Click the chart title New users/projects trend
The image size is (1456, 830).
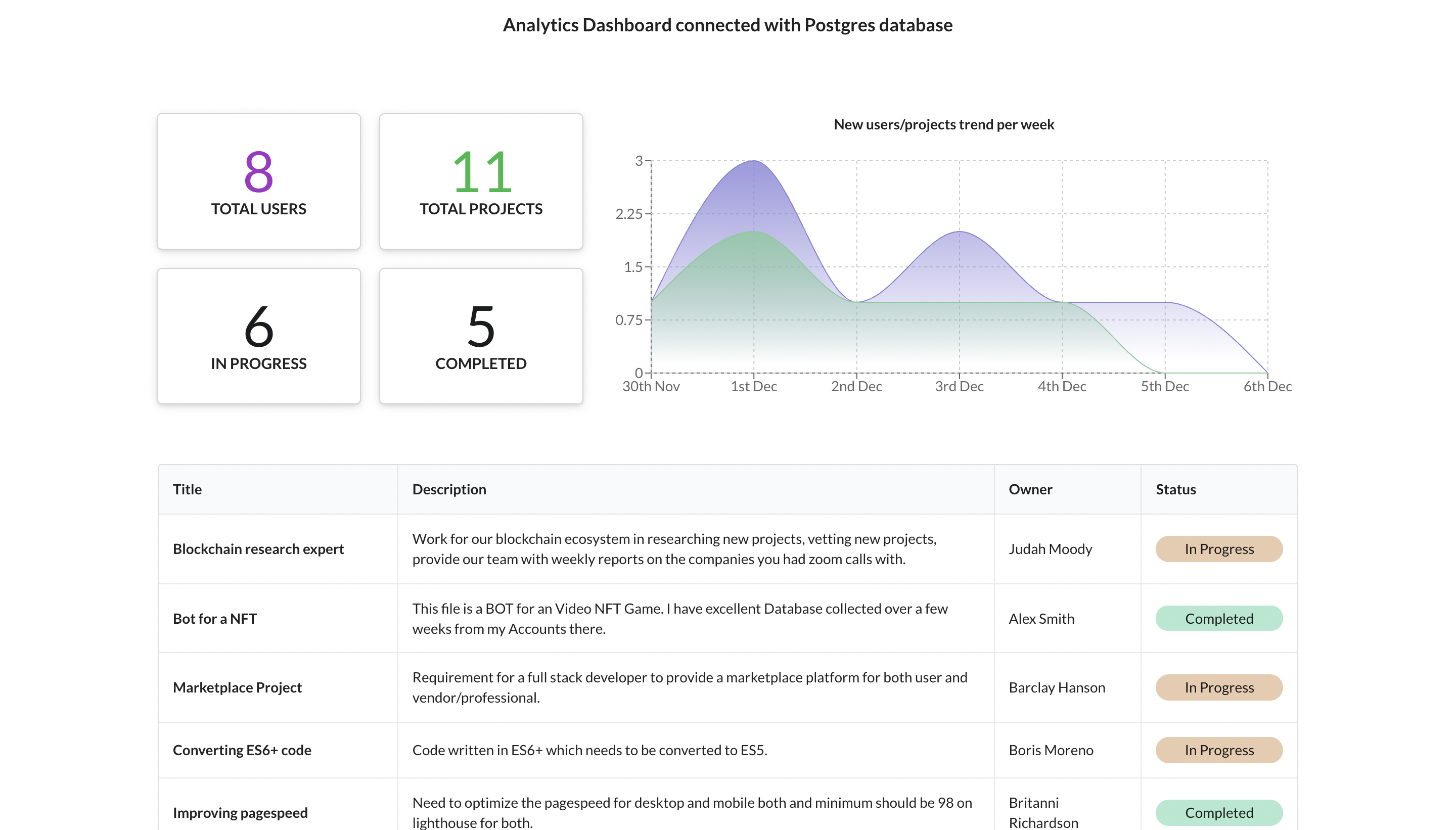click(943, 124)
